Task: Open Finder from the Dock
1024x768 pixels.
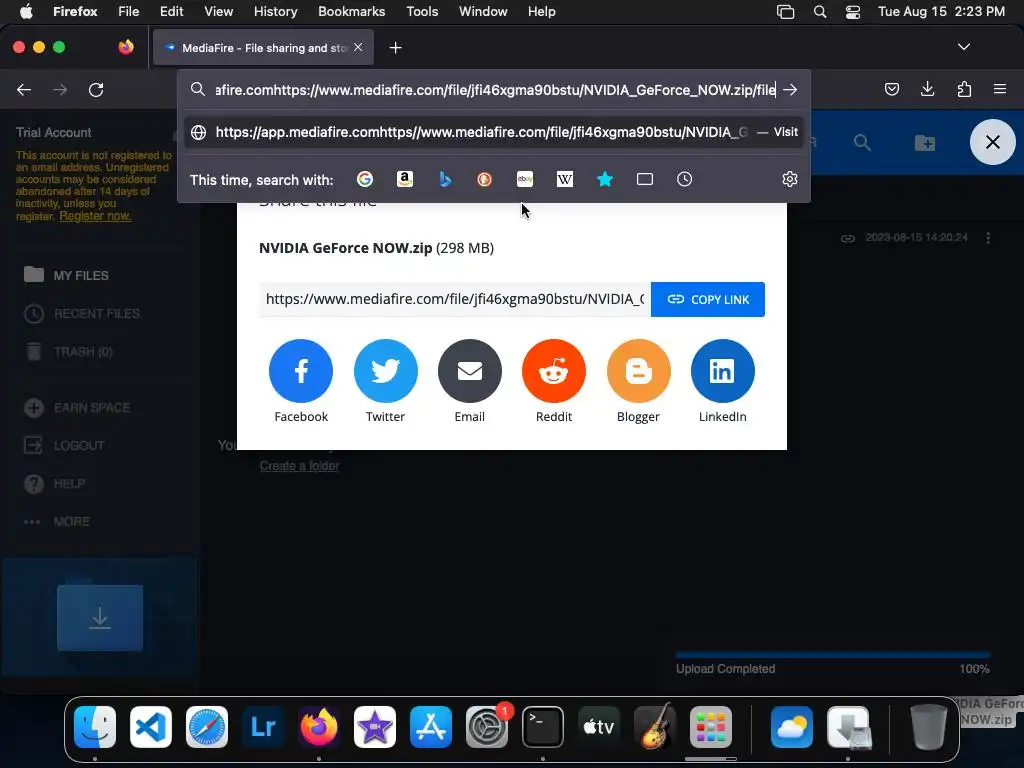Action: (95, 726)
